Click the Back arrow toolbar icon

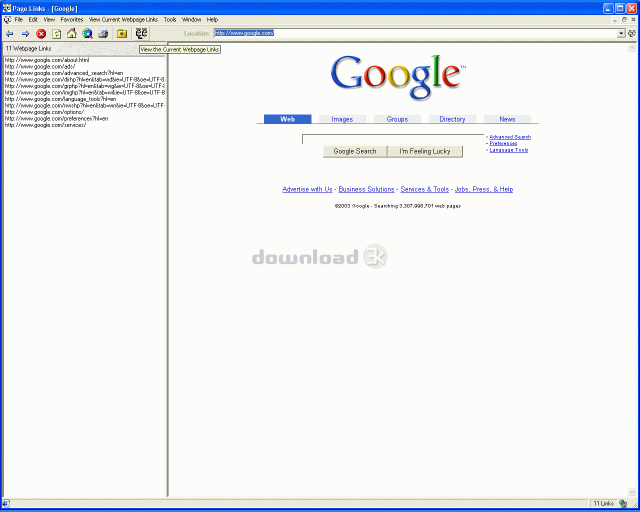click(x=10, y=34)
